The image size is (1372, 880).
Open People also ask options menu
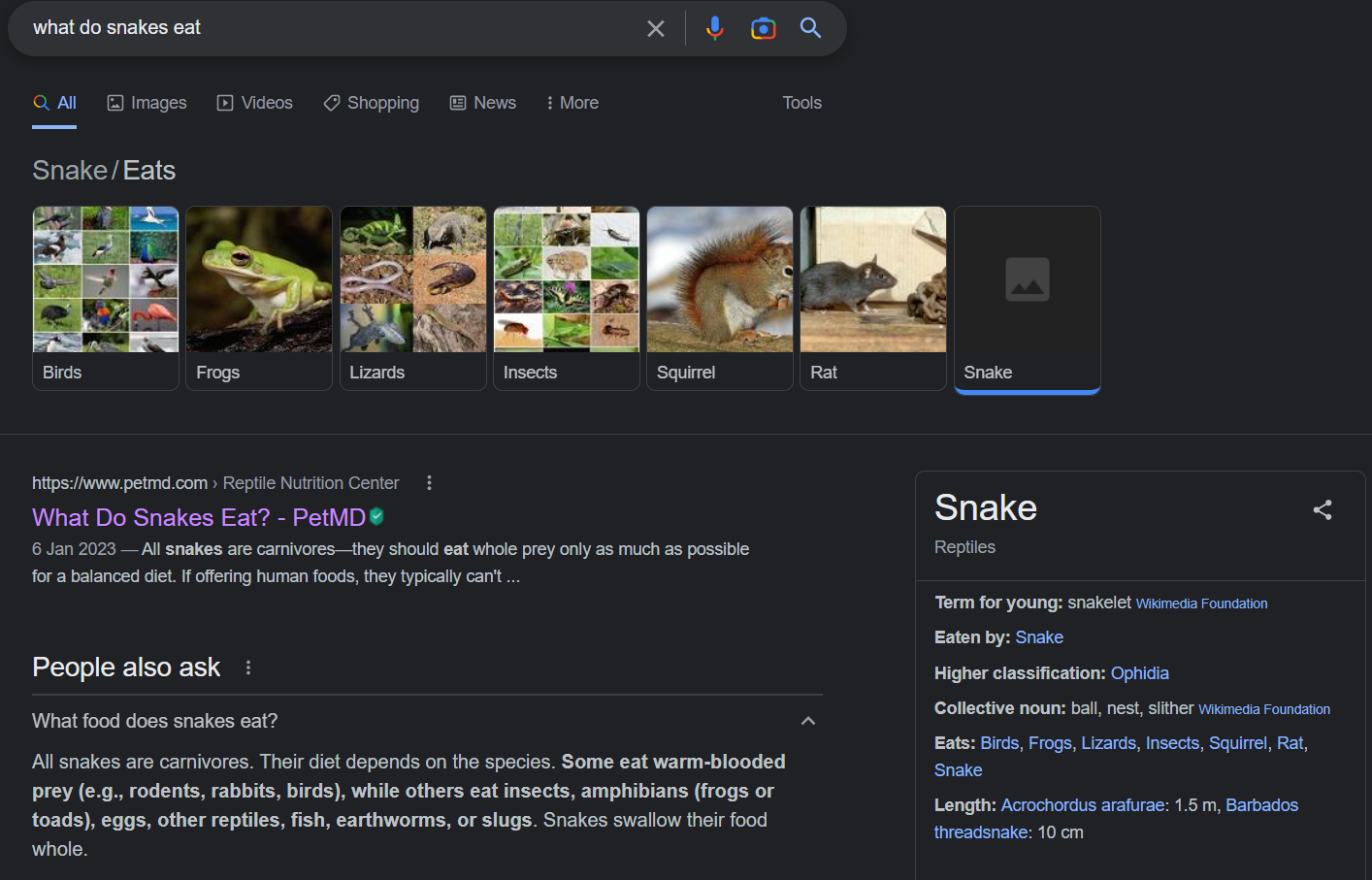tap(248, 668)
